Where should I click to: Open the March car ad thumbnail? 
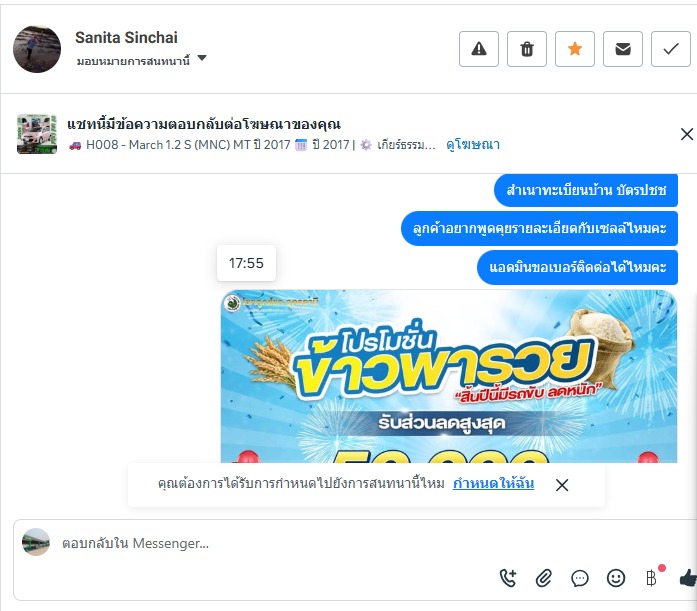[x=37, y=134]
